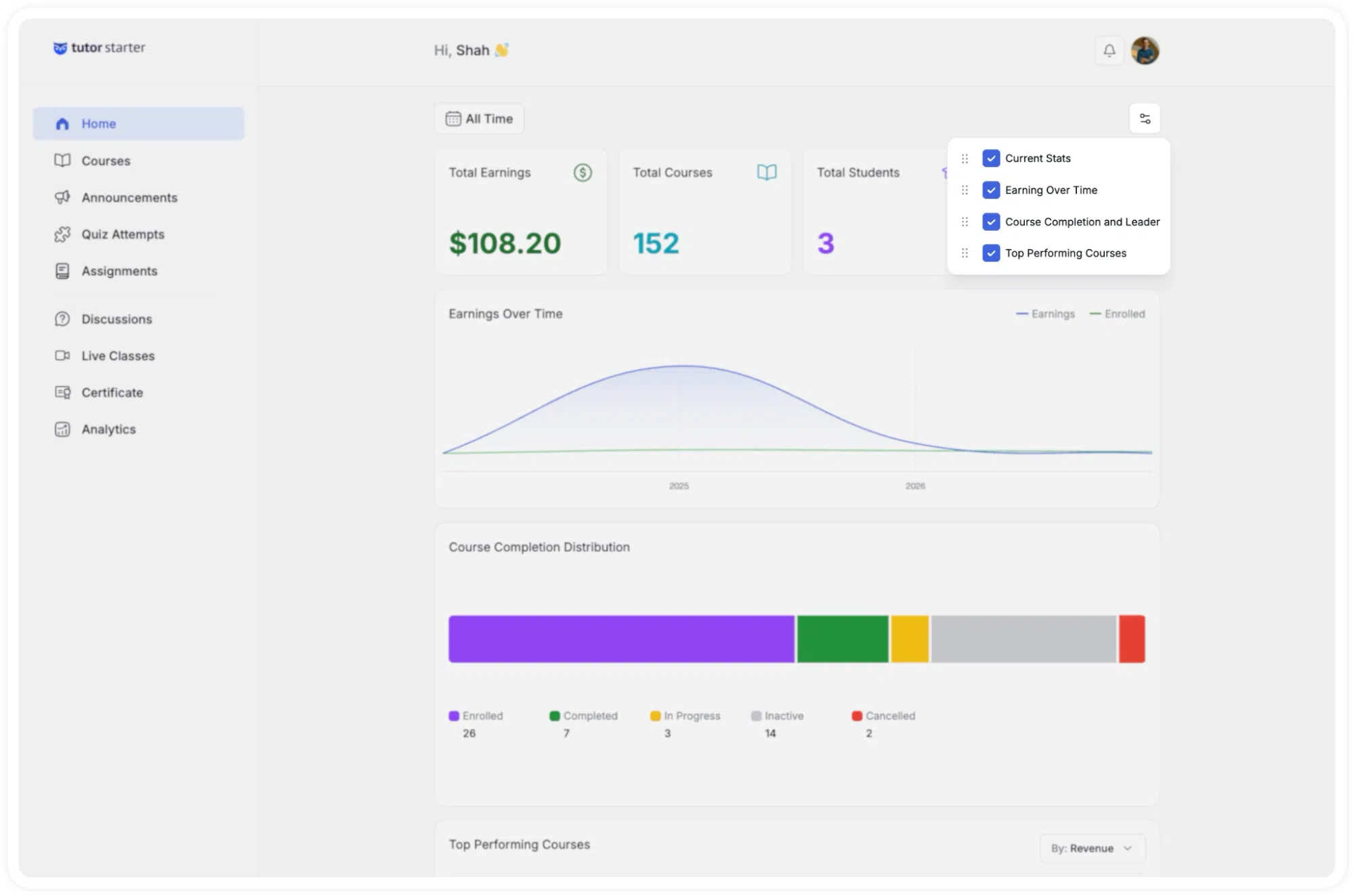Click the Home house icon
This screenshot has width=1354, height=896.
tap(62, 124)
